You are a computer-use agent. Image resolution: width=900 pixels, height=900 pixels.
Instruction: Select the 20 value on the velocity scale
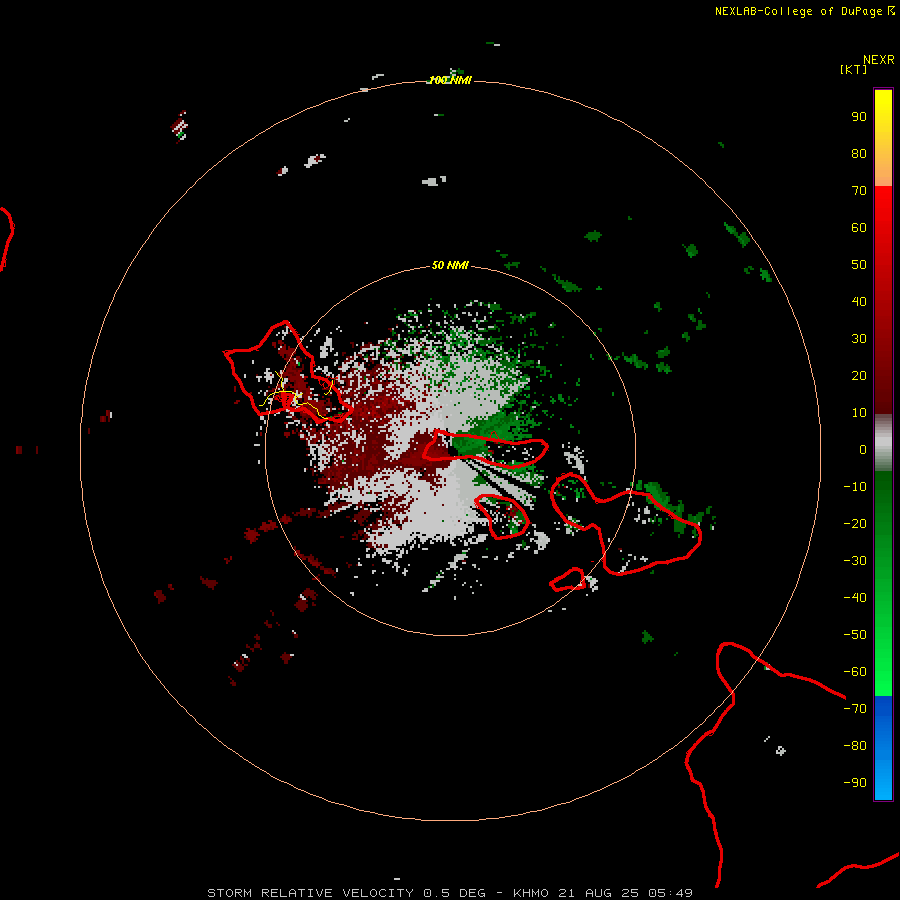[x=859, y=375]
